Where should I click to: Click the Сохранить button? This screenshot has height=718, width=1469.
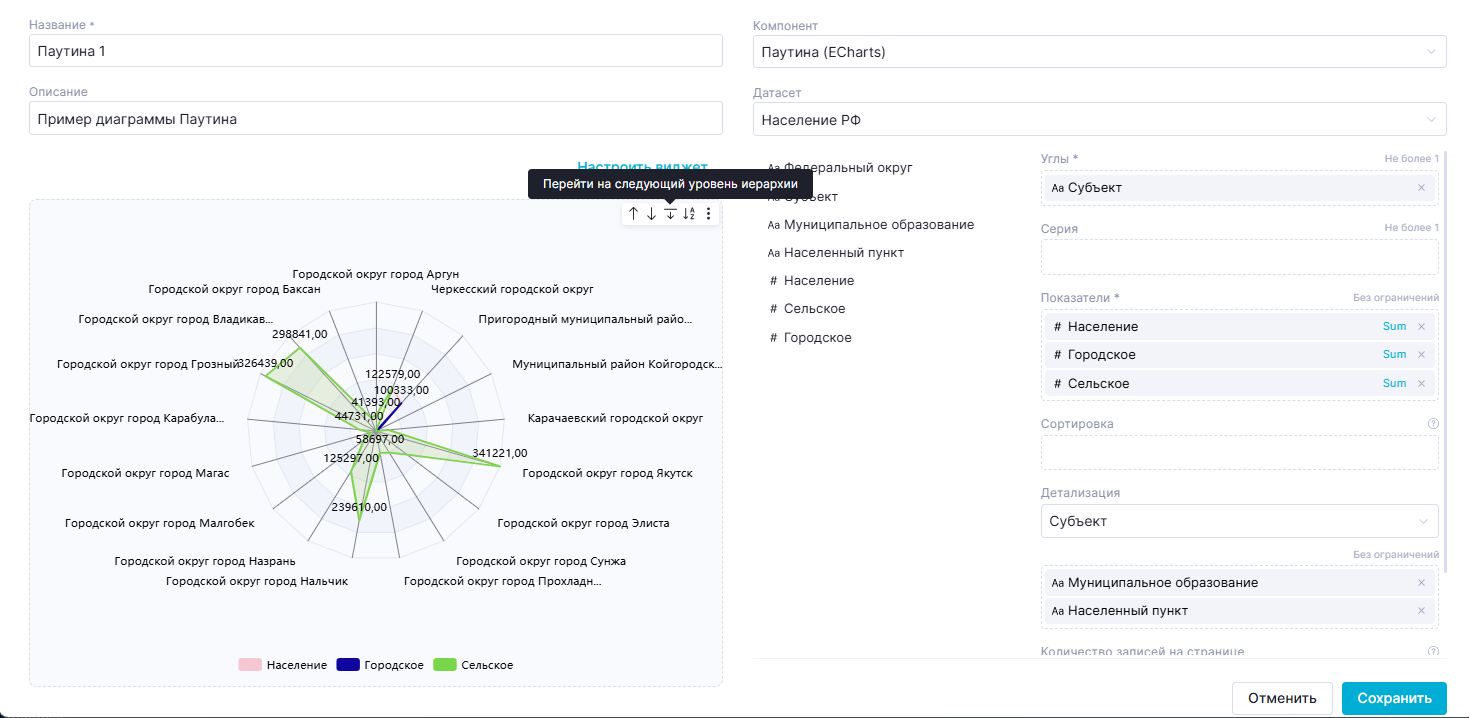click(x=1393, y=698)
